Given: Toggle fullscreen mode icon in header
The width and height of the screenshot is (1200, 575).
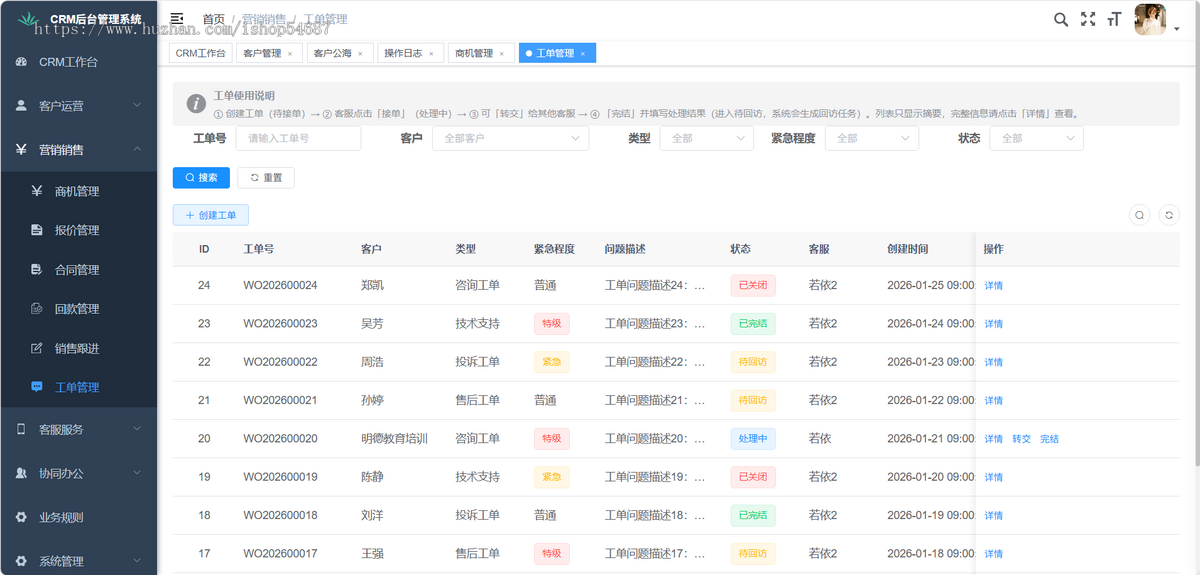Looking at the screenshot, I should click(1088, 19).
